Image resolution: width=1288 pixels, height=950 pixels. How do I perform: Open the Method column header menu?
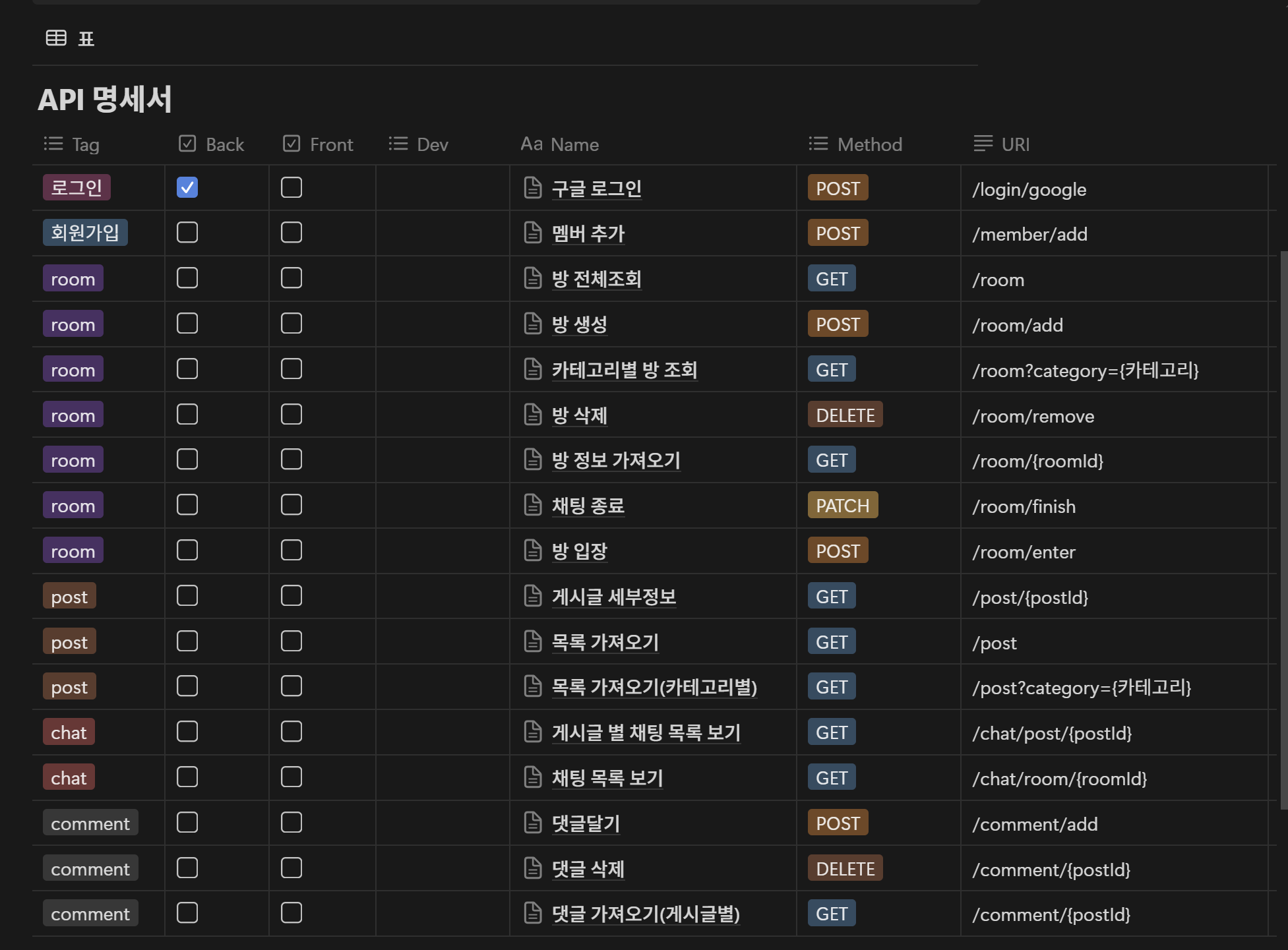869,144
